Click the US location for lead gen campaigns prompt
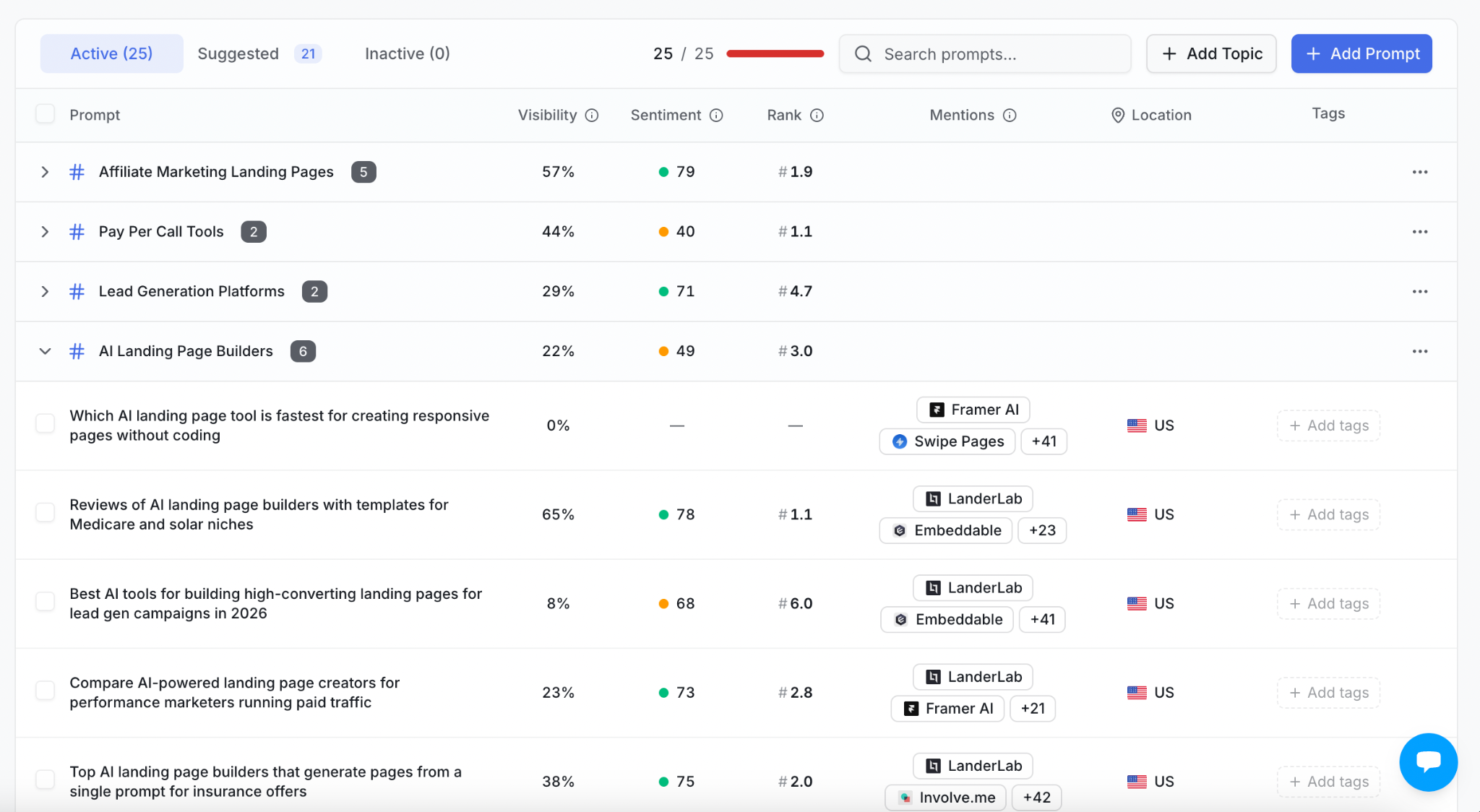Screen dimensions: 1480x812 pos(1150,604)
